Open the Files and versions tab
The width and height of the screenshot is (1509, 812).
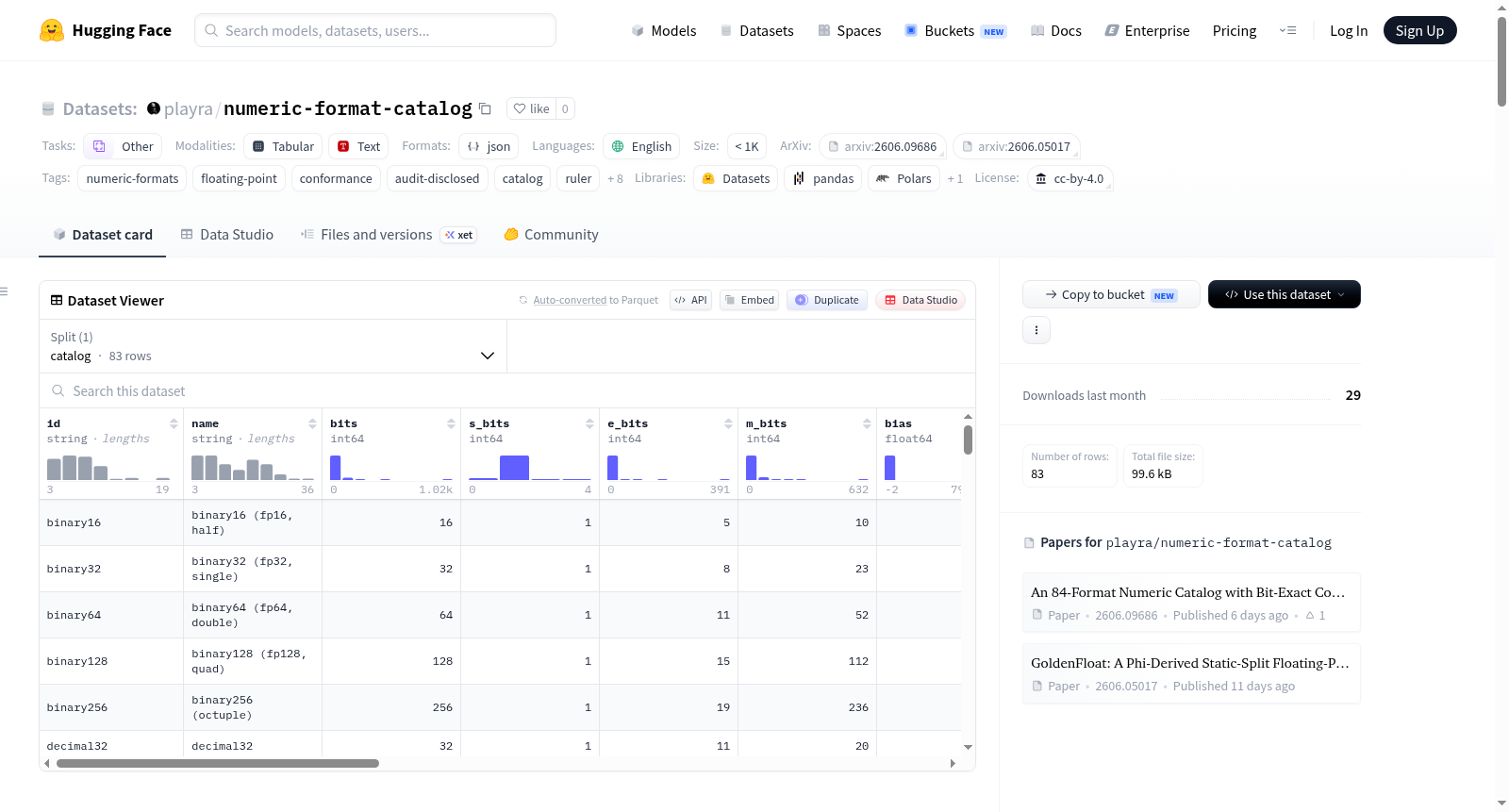point(389,235)
